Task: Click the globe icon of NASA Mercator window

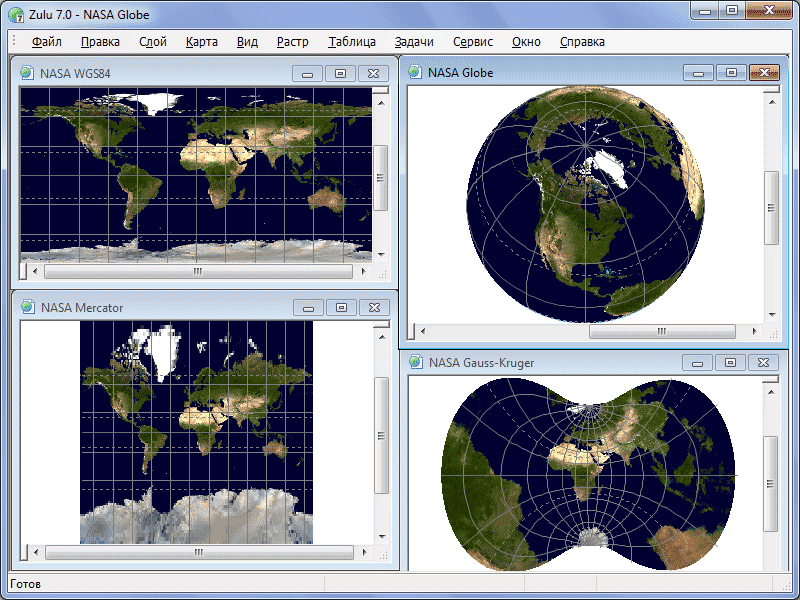Action: click(27, 307)
